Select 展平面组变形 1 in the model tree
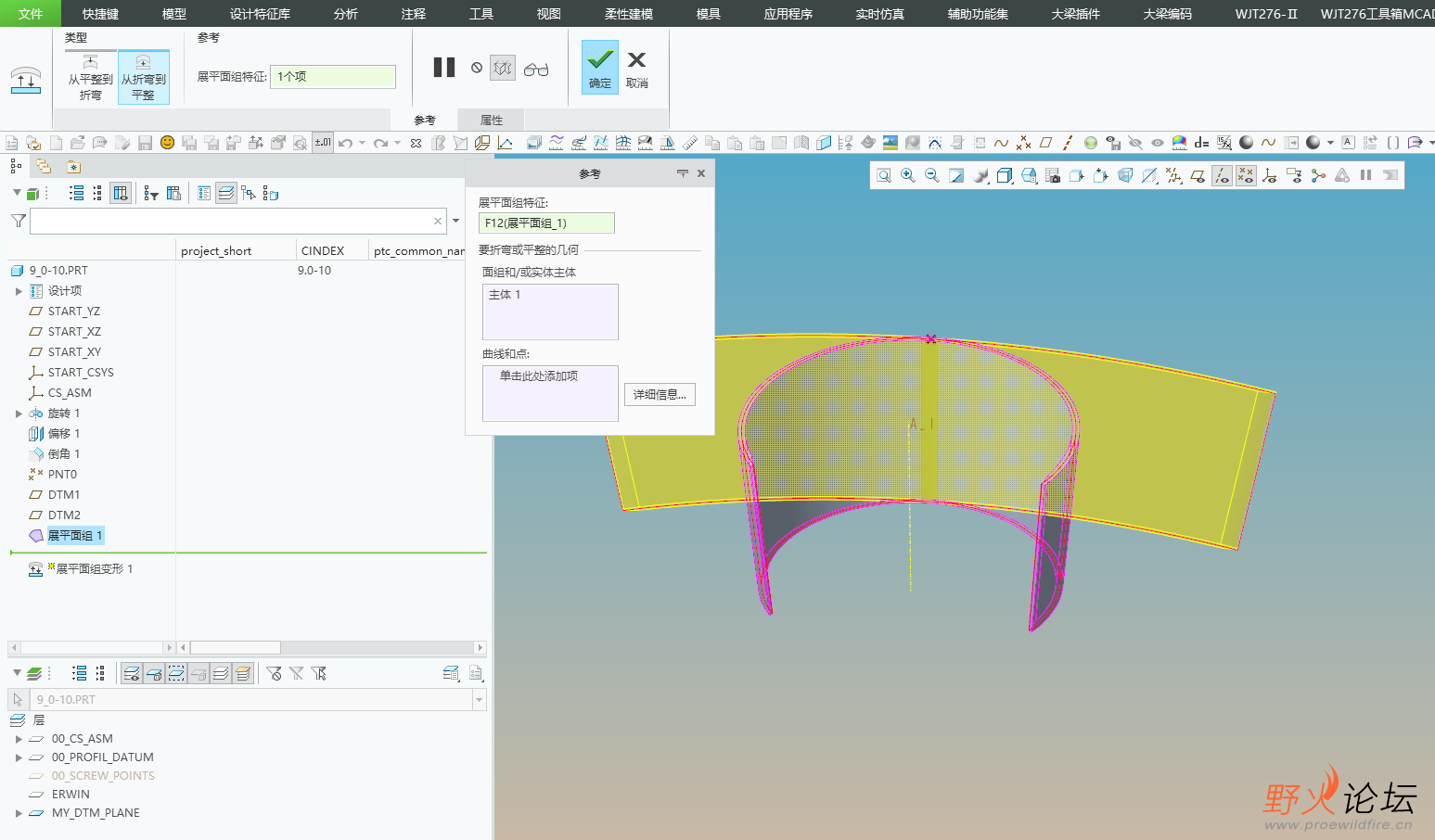 94,569
